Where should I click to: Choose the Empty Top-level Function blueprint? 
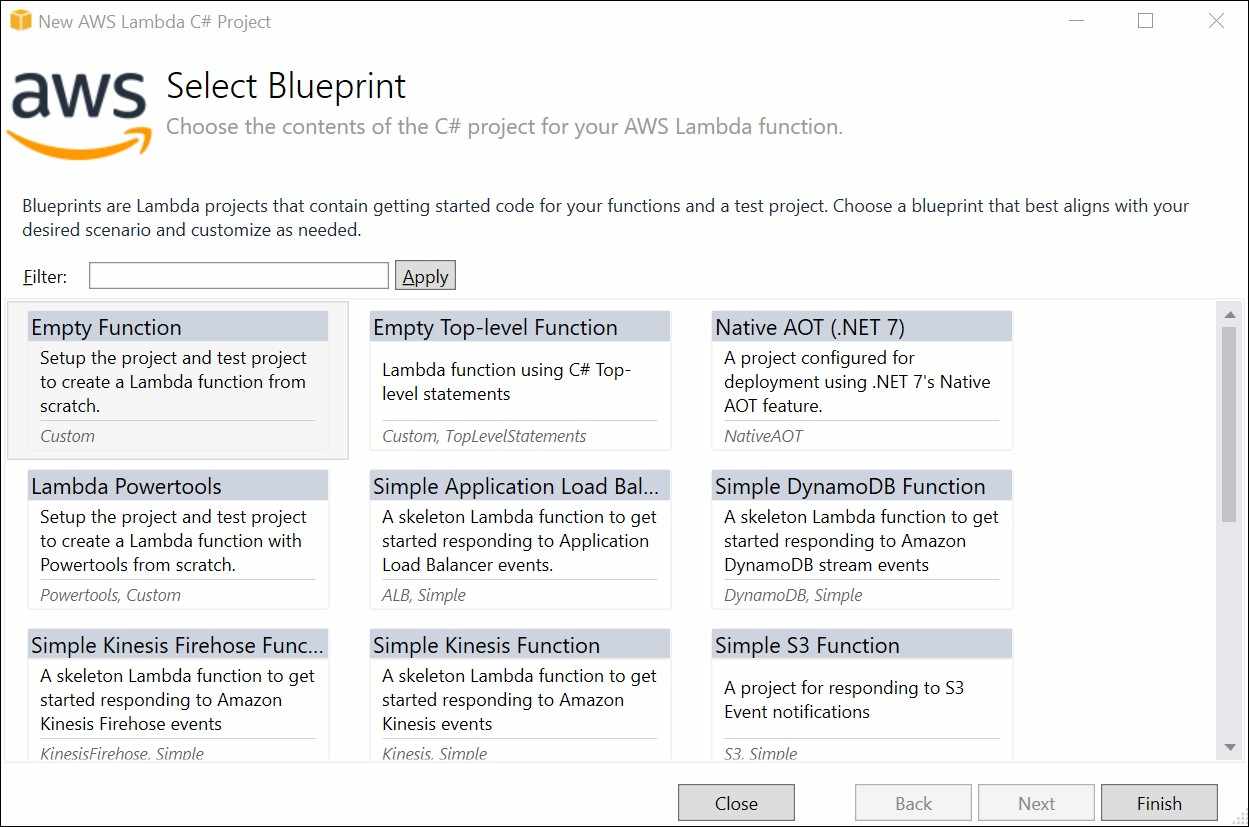pyautogui.click(x=519, y=380)
